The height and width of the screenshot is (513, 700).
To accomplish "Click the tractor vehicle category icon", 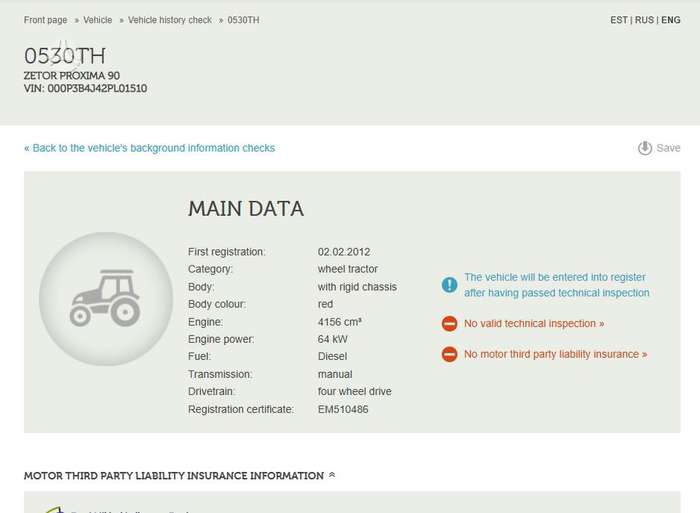I will (x=106, y=299).
